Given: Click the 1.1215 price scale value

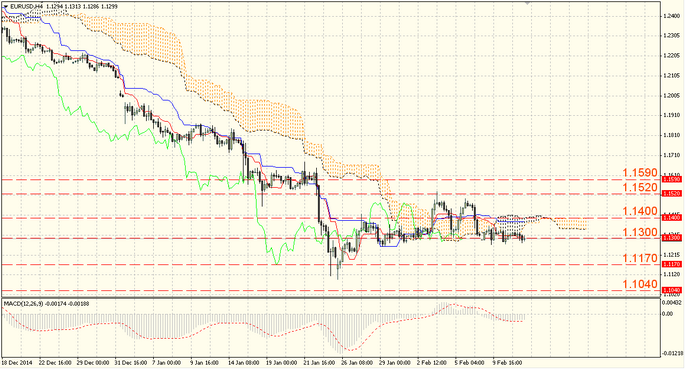Looking at the screenshot, I should click(x=672, y=255).
